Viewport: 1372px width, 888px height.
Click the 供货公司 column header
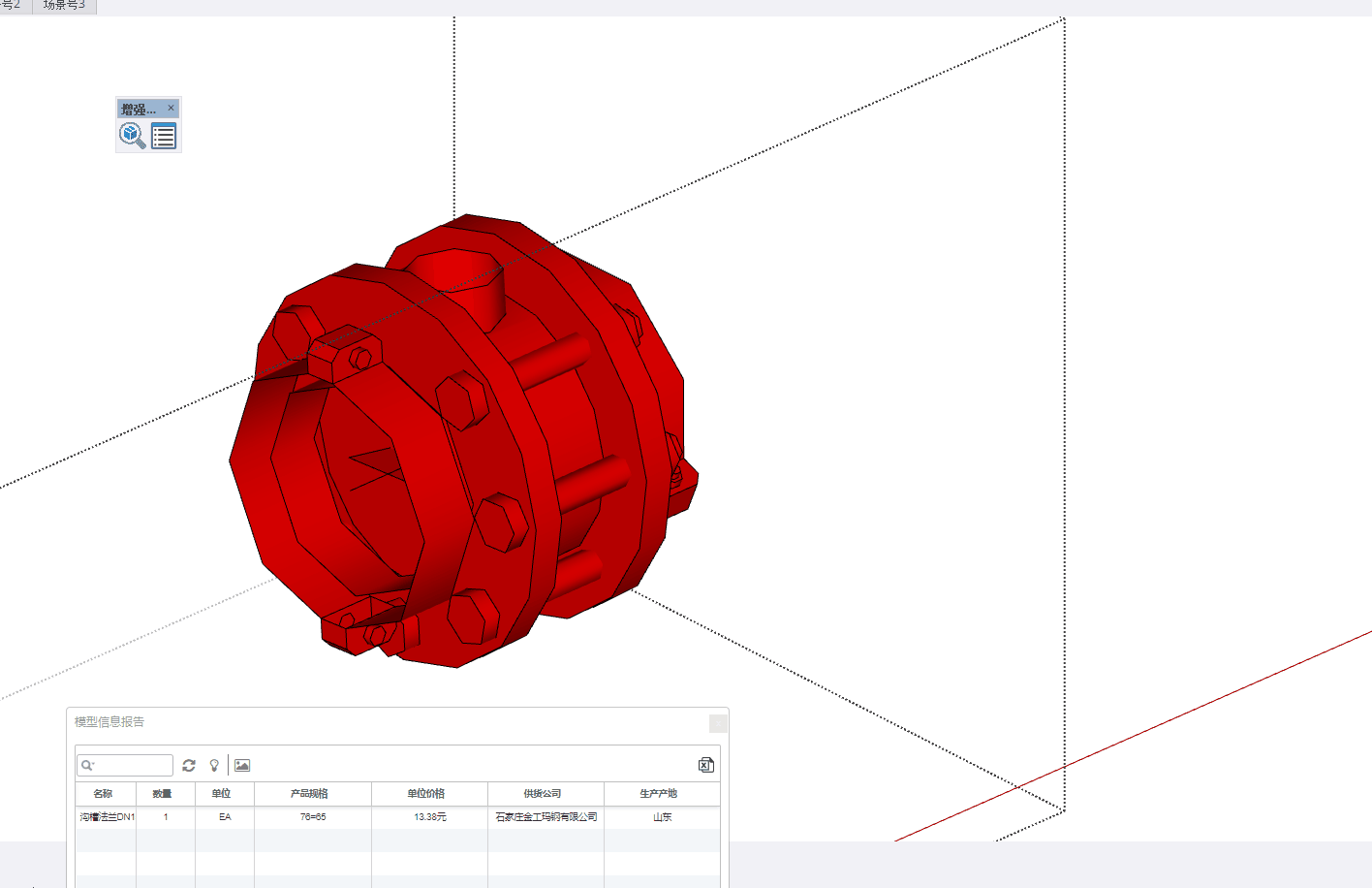[x=543, y=794]
